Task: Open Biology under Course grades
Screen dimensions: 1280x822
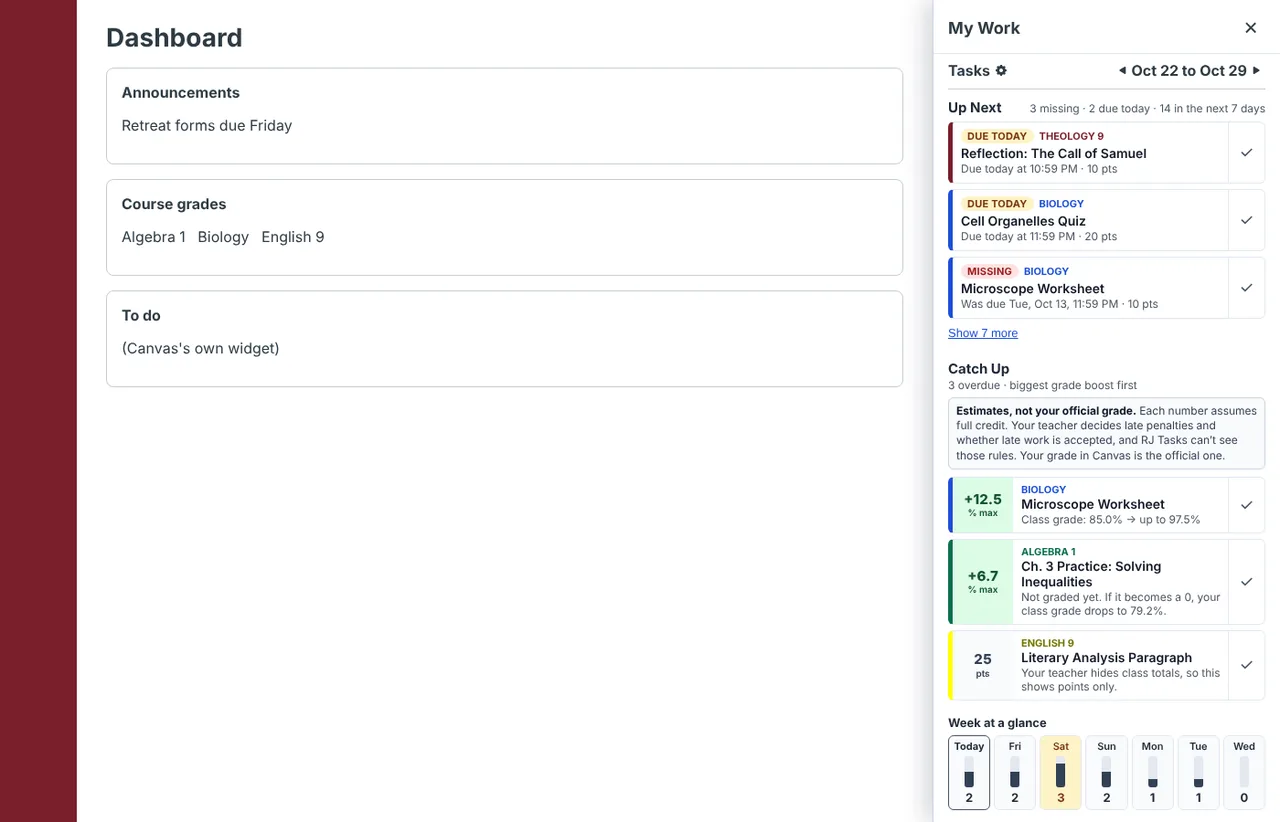Action: (x=223, y=237)
